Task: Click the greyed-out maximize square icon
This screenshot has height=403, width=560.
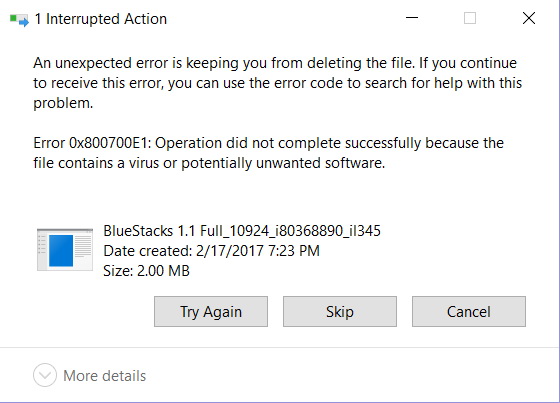Action: click(470, 18)
